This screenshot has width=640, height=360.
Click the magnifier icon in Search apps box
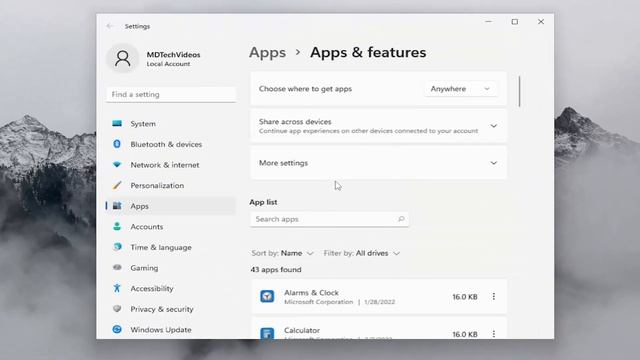(x=401, y=219)
